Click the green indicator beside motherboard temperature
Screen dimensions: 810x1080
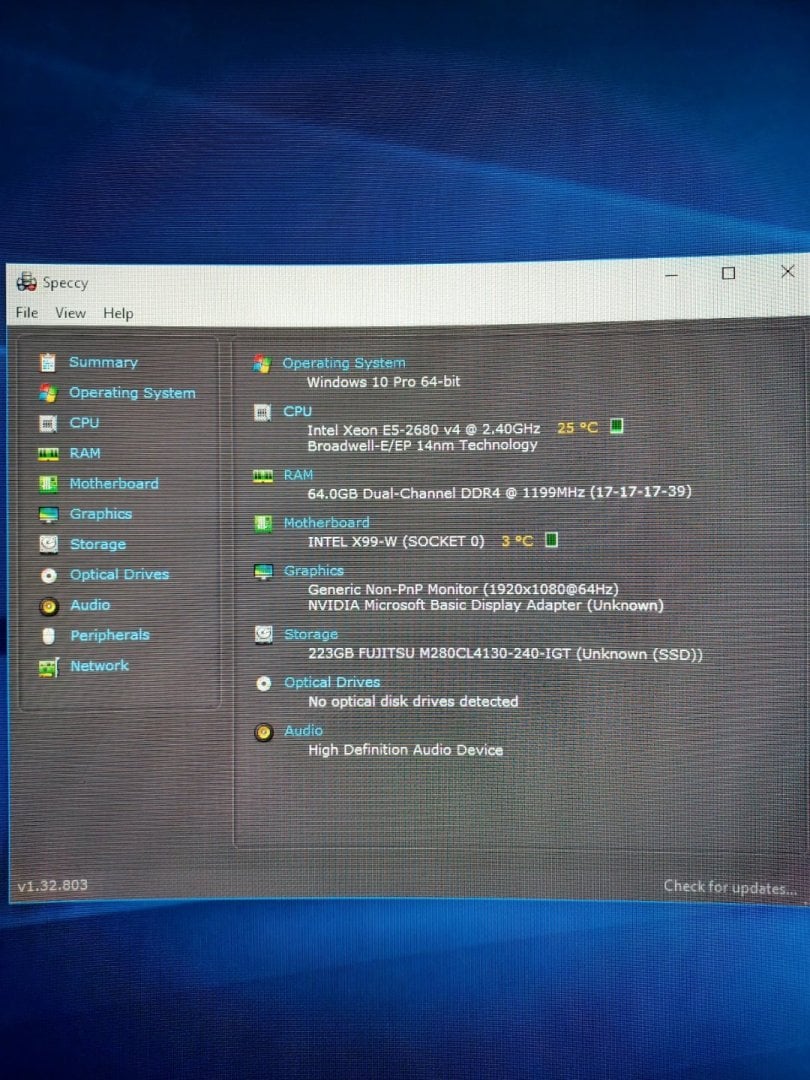click(551, 539)
